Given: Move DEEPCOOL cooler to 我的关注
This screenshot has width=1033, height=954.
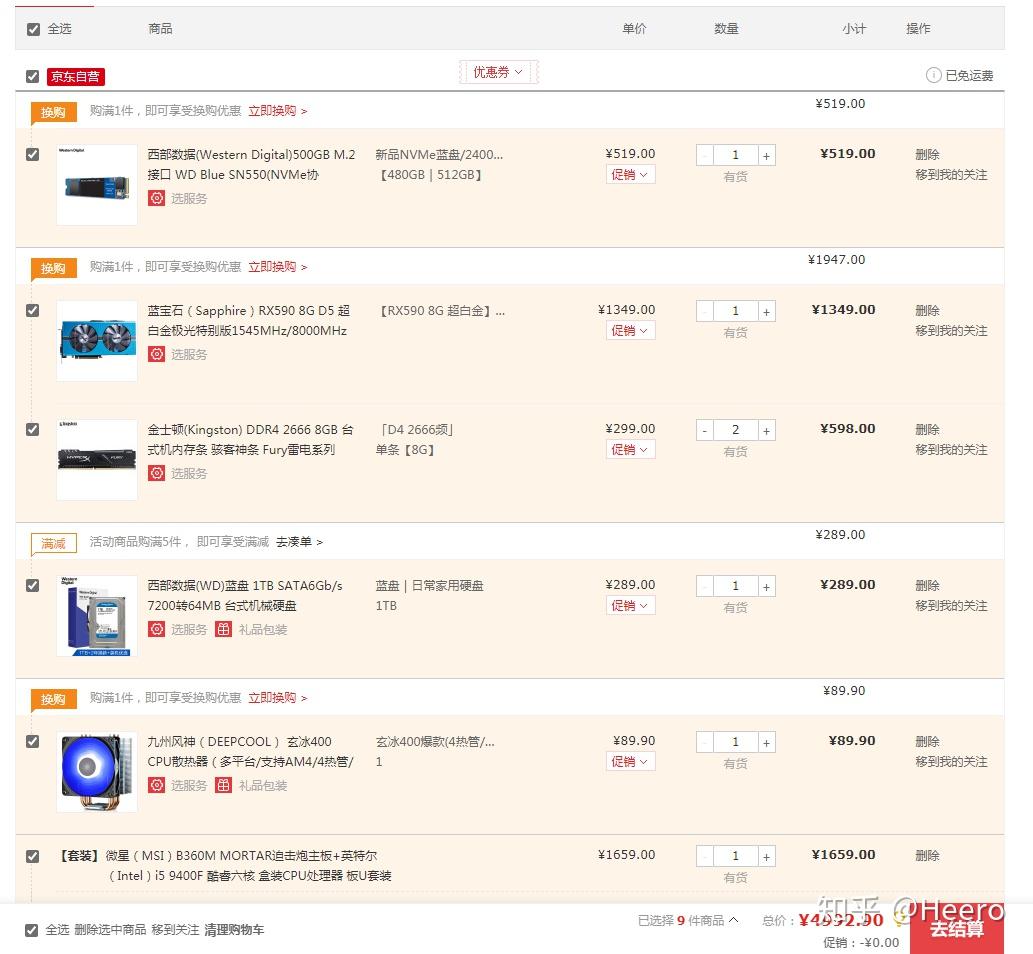Looking at the screenshot, I should [x=951, y=762].
